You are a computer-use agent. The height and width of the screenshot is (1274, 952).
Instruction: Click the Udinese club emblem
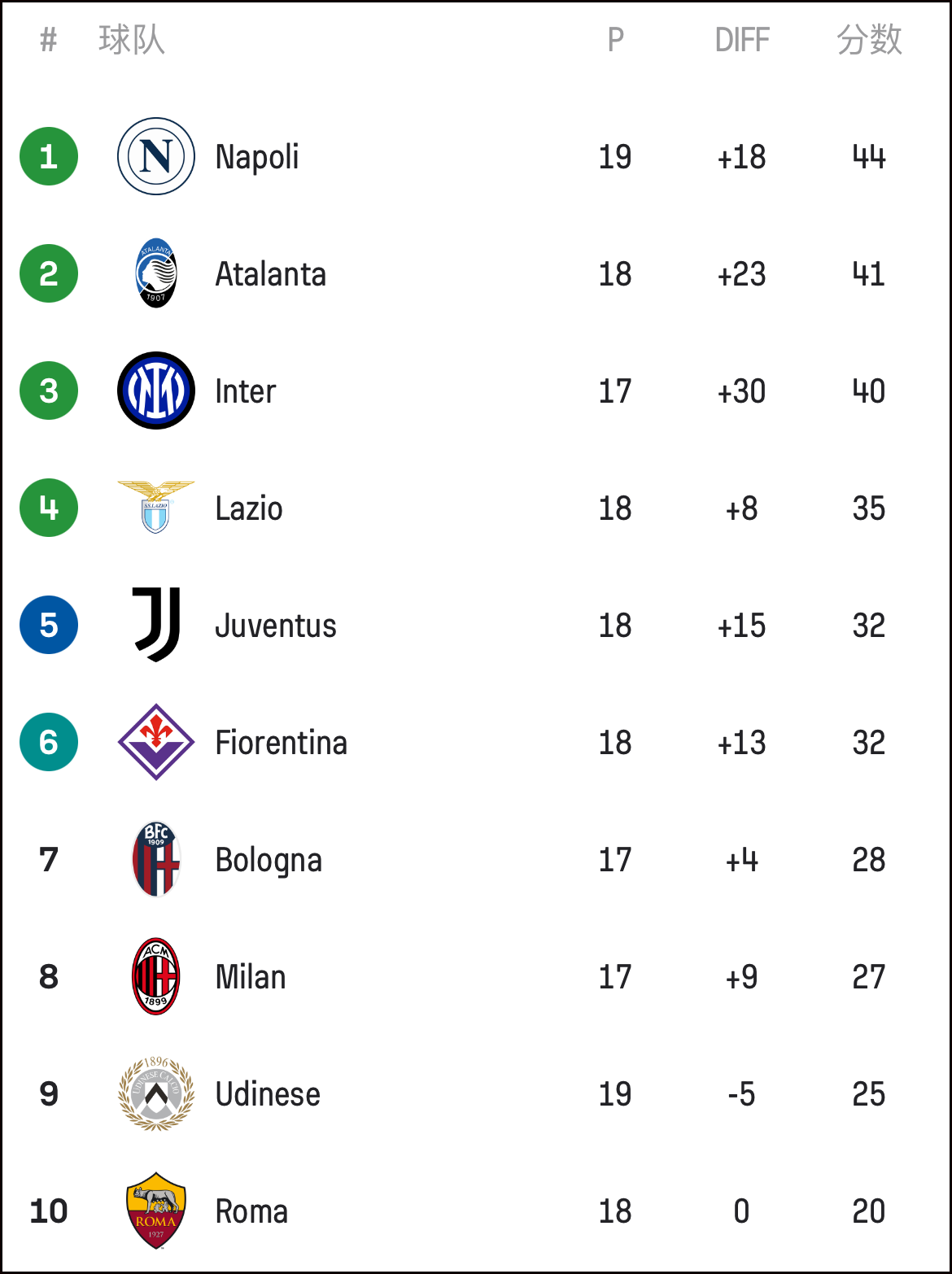pyautogui.click(x=156, y=1093)
